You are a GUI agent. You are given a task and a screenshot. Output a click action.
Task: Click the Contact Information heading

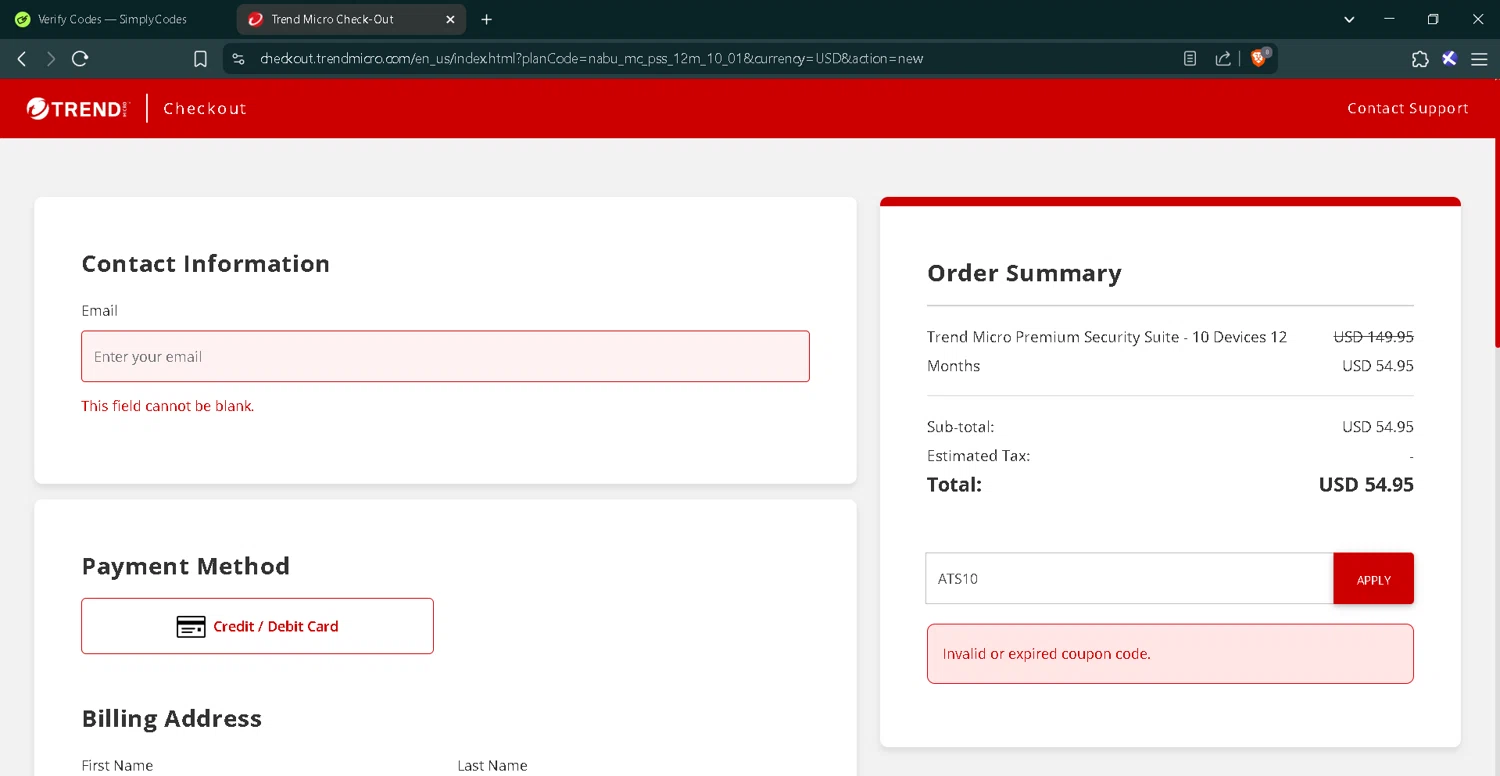coord(205,263)
